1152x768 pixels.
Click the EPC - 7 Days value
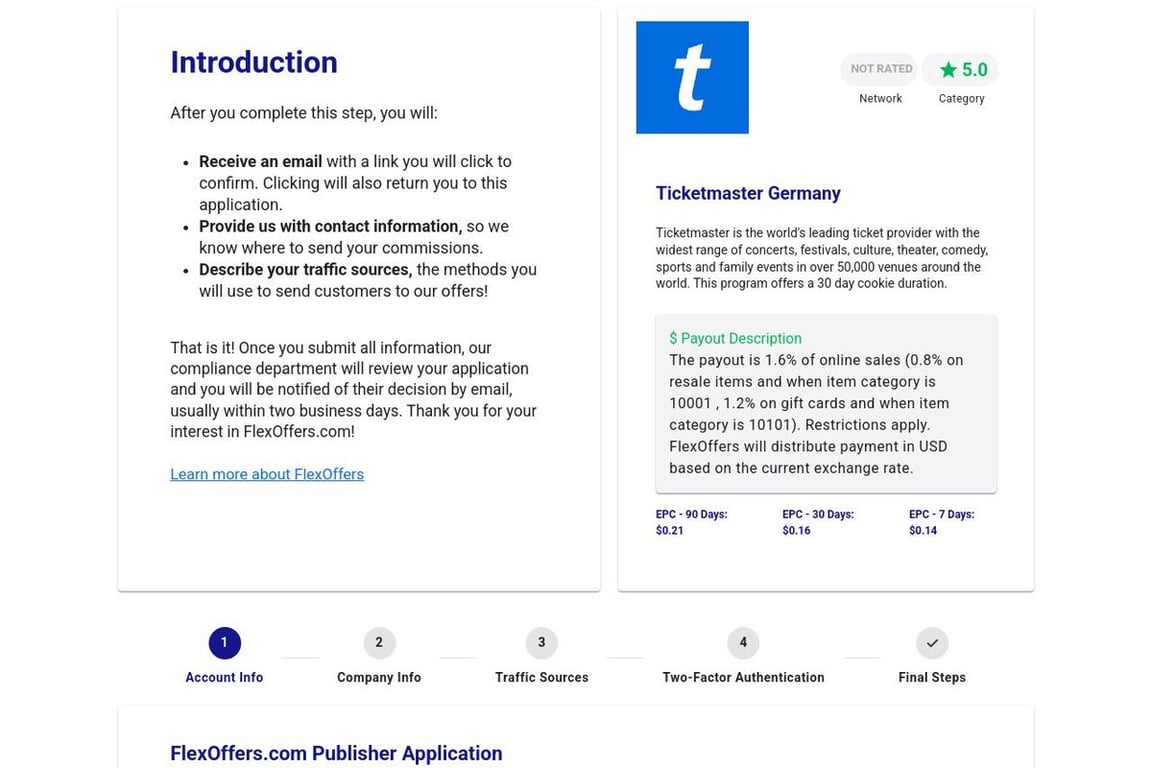tap(923, 531)
